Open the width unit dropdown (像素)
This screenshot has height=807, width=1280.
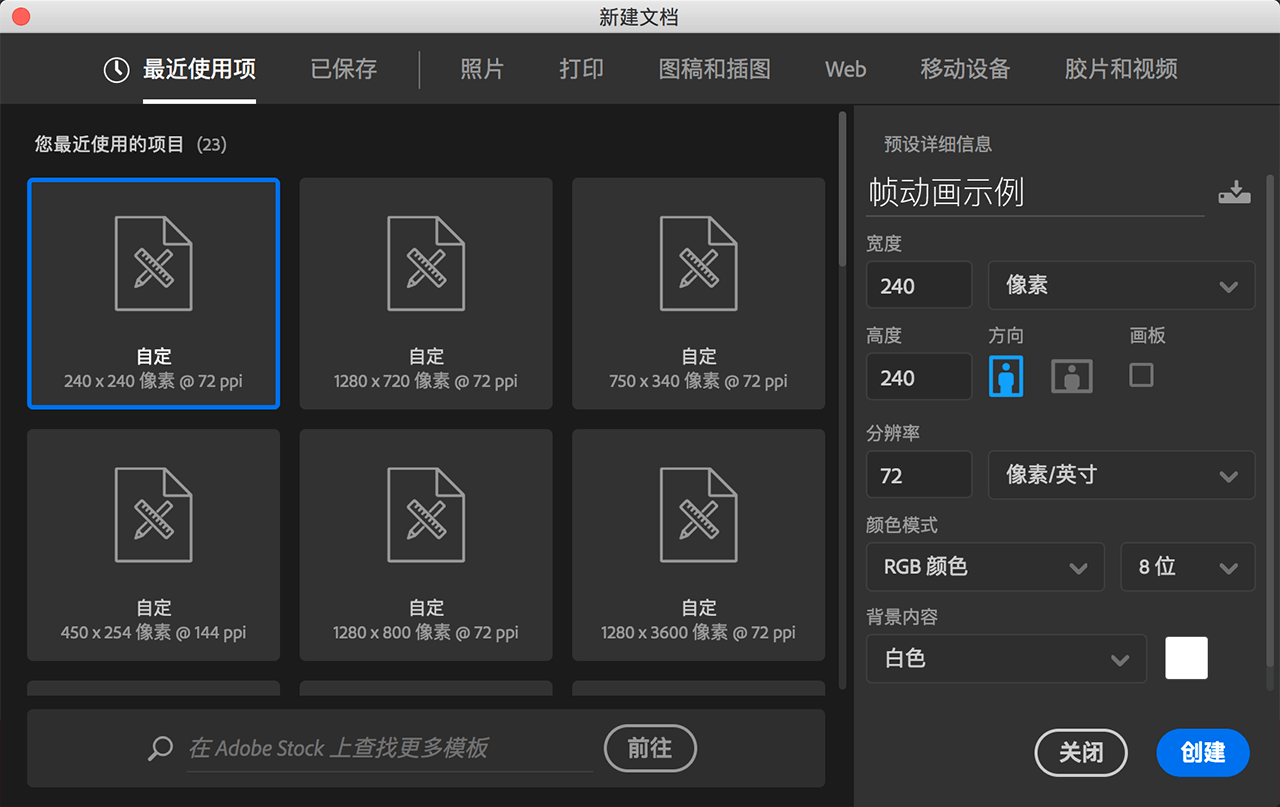click(1121, 285)
